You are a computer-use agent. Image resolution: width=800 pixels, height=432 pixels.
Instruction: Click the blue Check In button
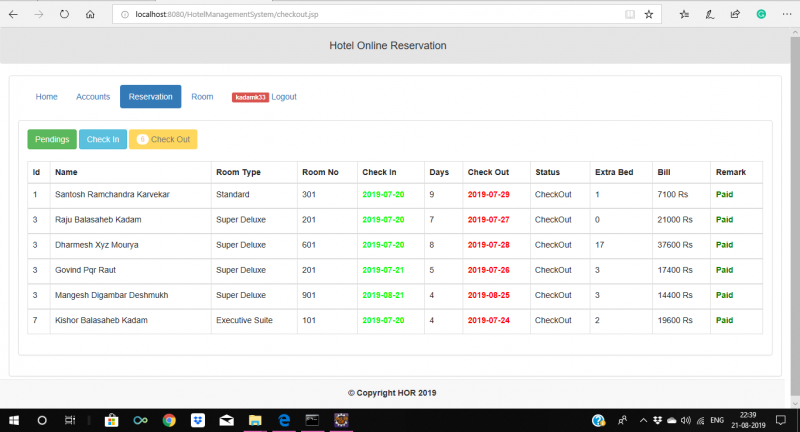point(103,139)
